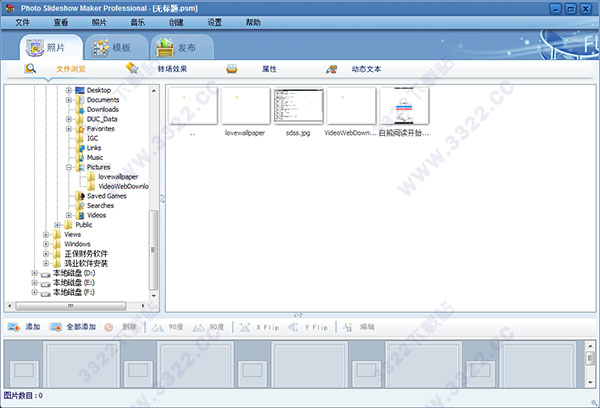Expand the 本地磁盘 (D:) drive node

tap(34, 273)
